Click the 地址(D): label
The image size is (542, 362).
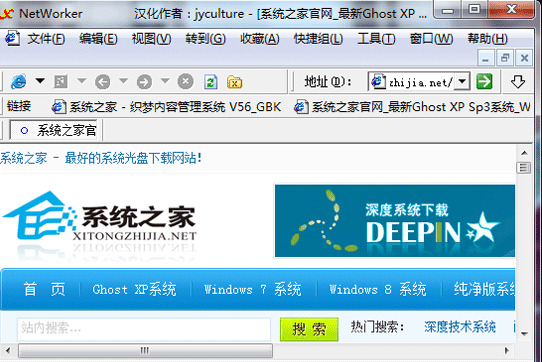click(327, 82)
